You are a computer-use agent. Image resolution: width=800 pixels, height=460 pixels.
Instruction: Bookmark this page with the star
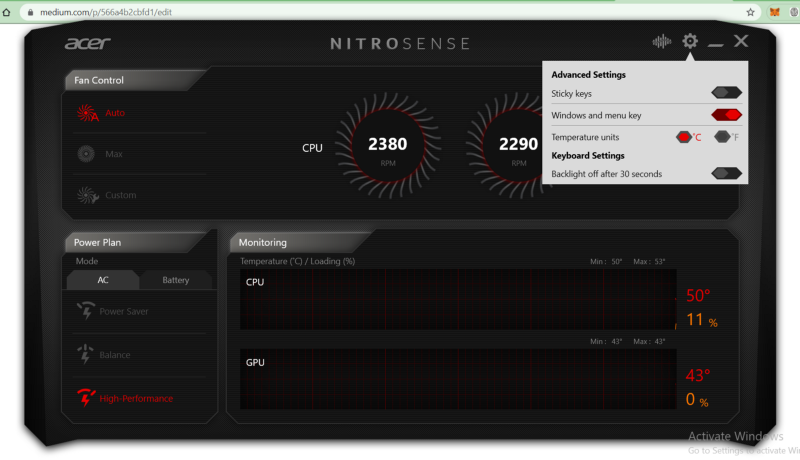(x=750, y=12)
